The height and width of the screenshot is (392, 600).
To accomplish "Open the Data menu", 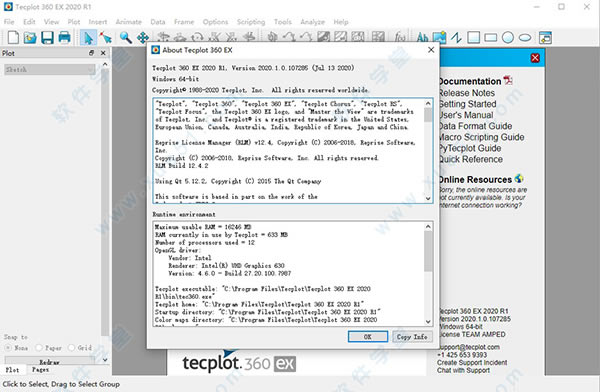I will (158, 22).
